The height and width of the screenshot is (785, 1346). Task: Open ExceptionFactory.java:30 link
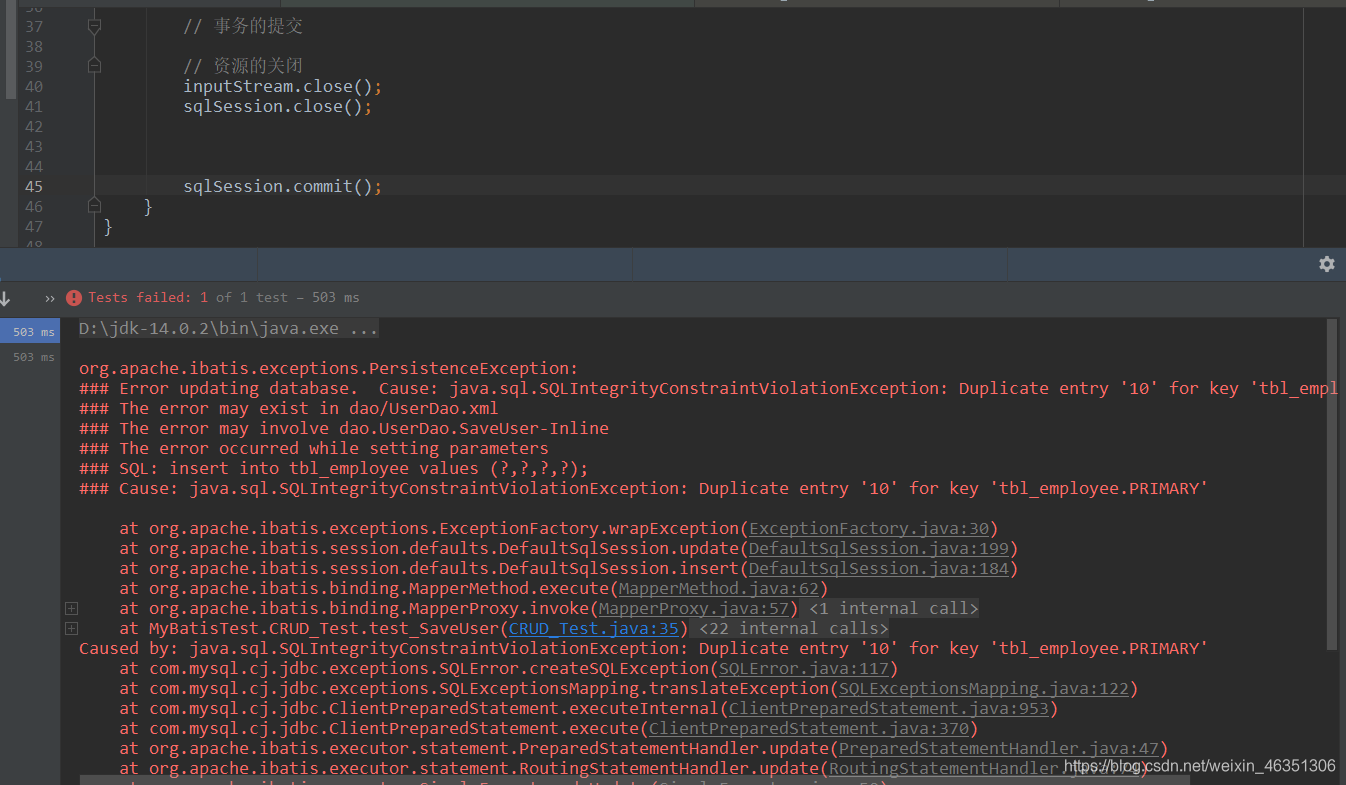tap(869, 528)
